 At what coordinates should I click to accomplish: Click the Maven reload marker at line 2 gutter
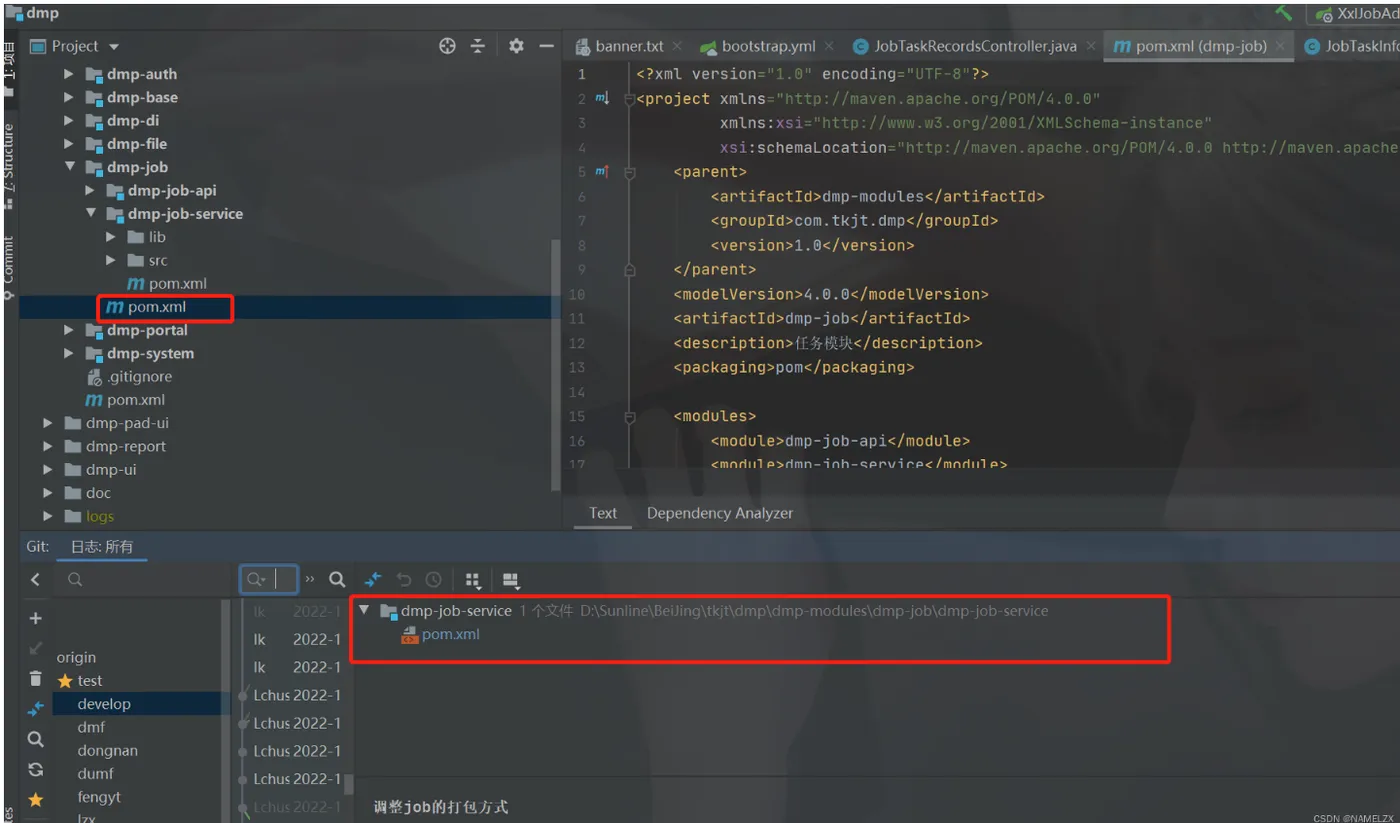pos(602,98)
